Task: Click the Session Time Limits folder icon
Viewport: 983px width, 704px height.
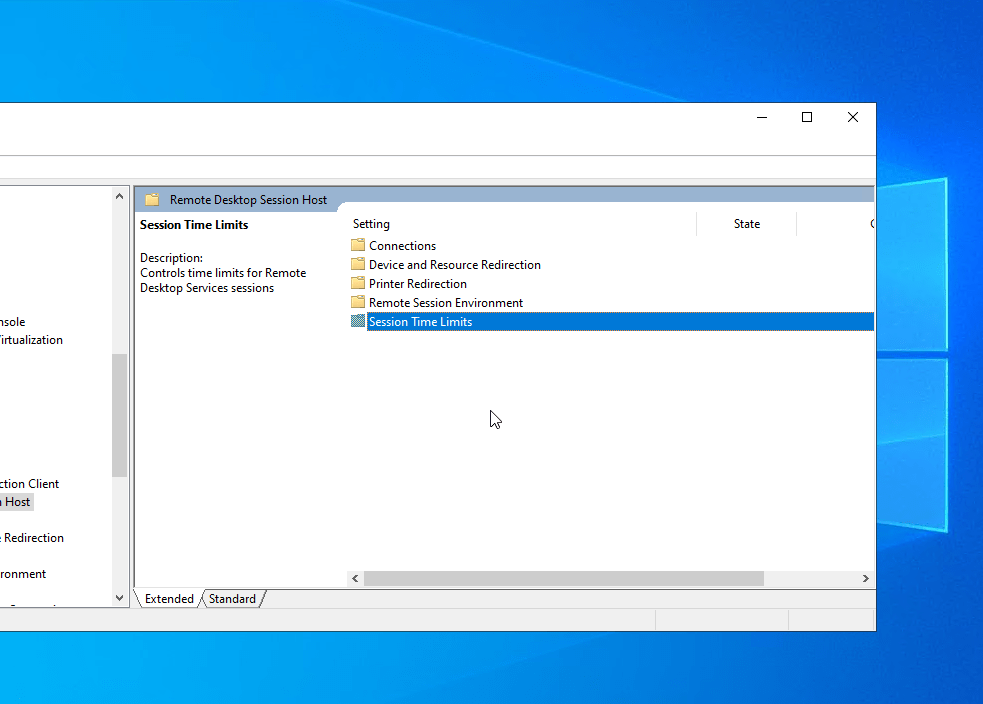Action: 358,321
